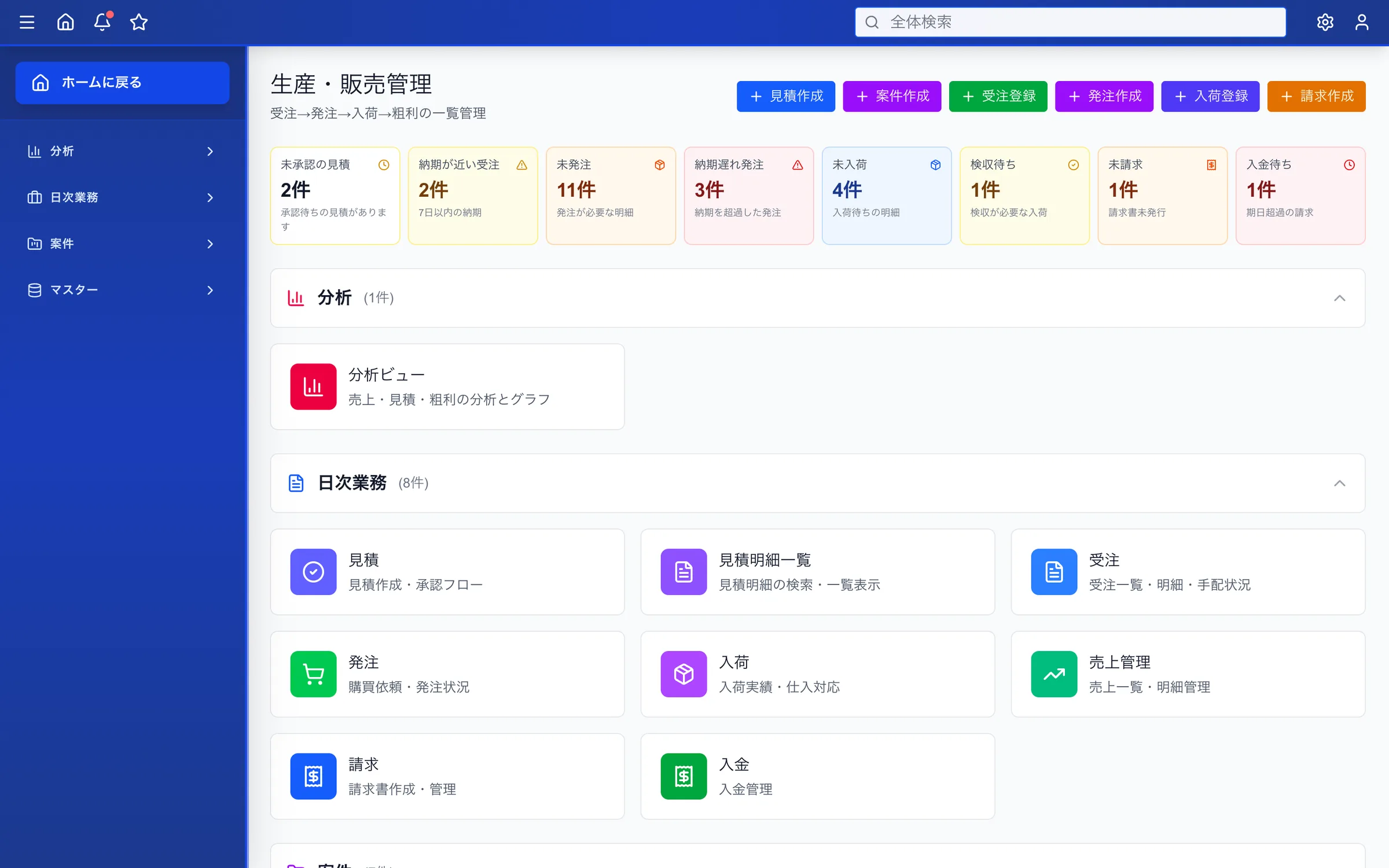The height and width of the screenshot is (868, 1389).
Task: Click the ホームに戻る button
Action: pos(122,83)
